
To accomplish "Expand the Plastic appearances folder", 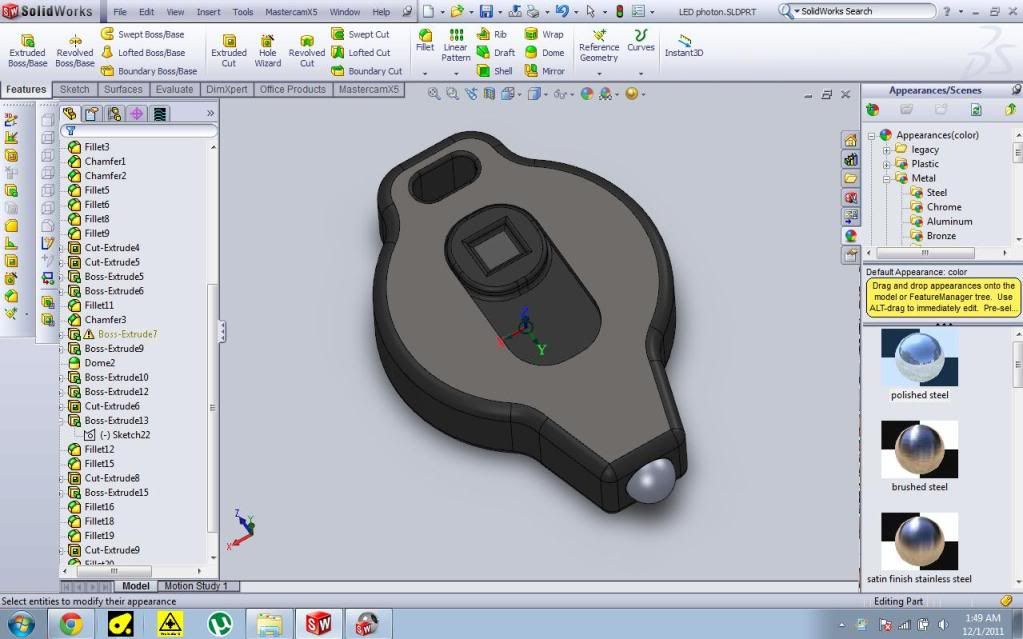I will click(x=887, y=164).
